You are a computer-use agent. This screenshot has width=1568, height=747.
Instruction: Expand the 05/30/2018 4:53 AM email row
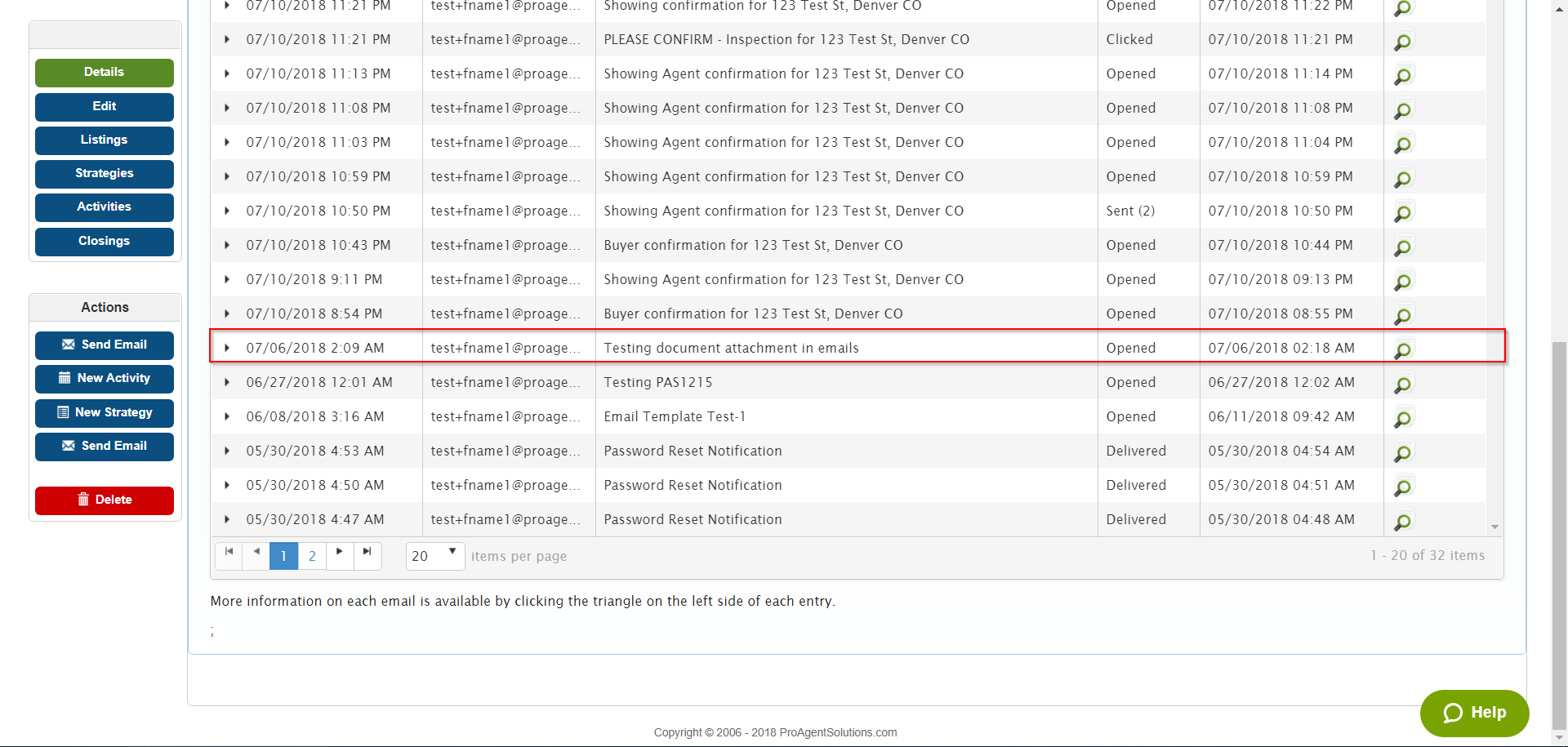[x=227, y=451]
